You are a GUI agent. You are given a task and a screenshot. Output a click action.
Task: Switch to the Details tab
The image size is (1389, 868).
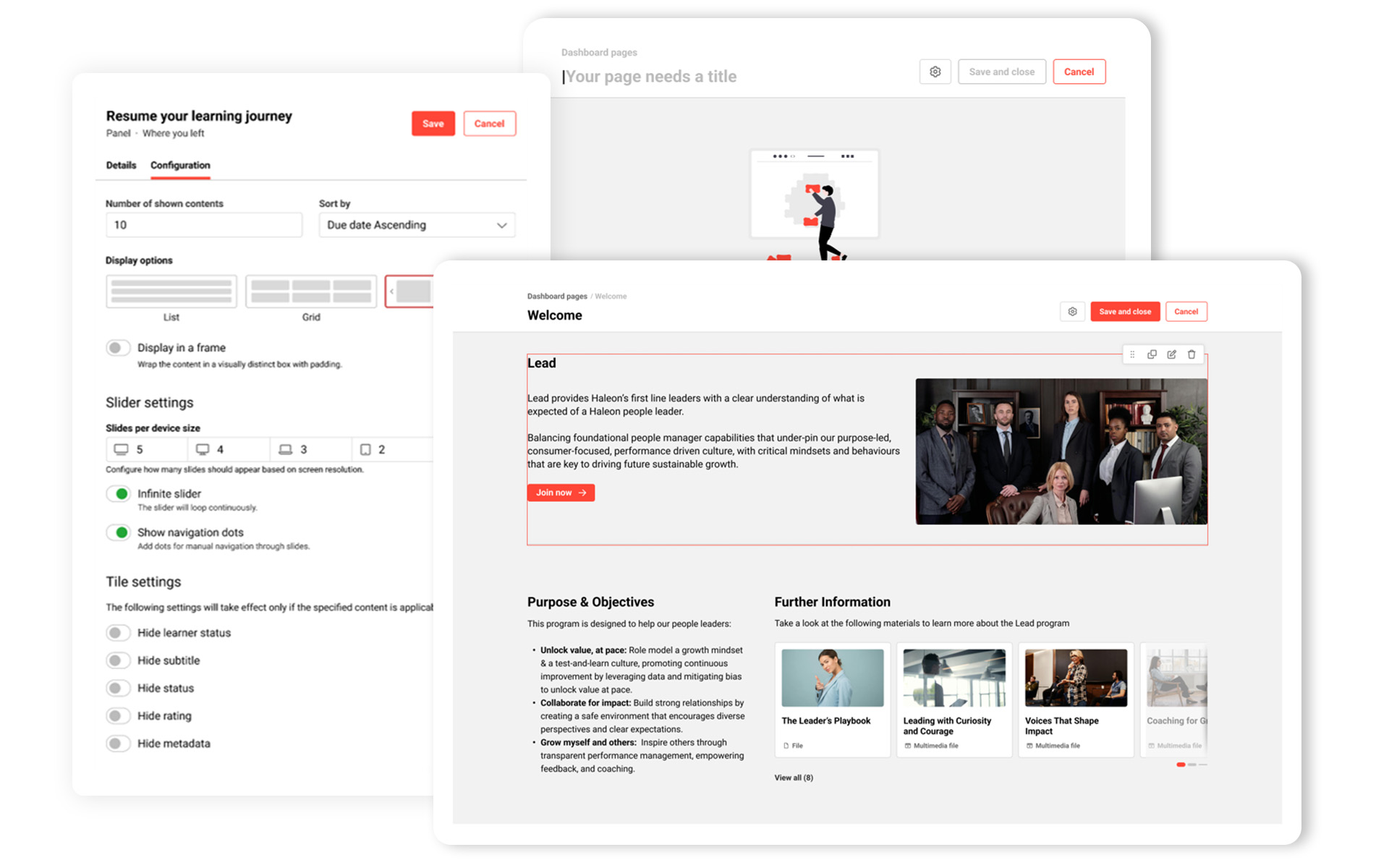point(120,165)
